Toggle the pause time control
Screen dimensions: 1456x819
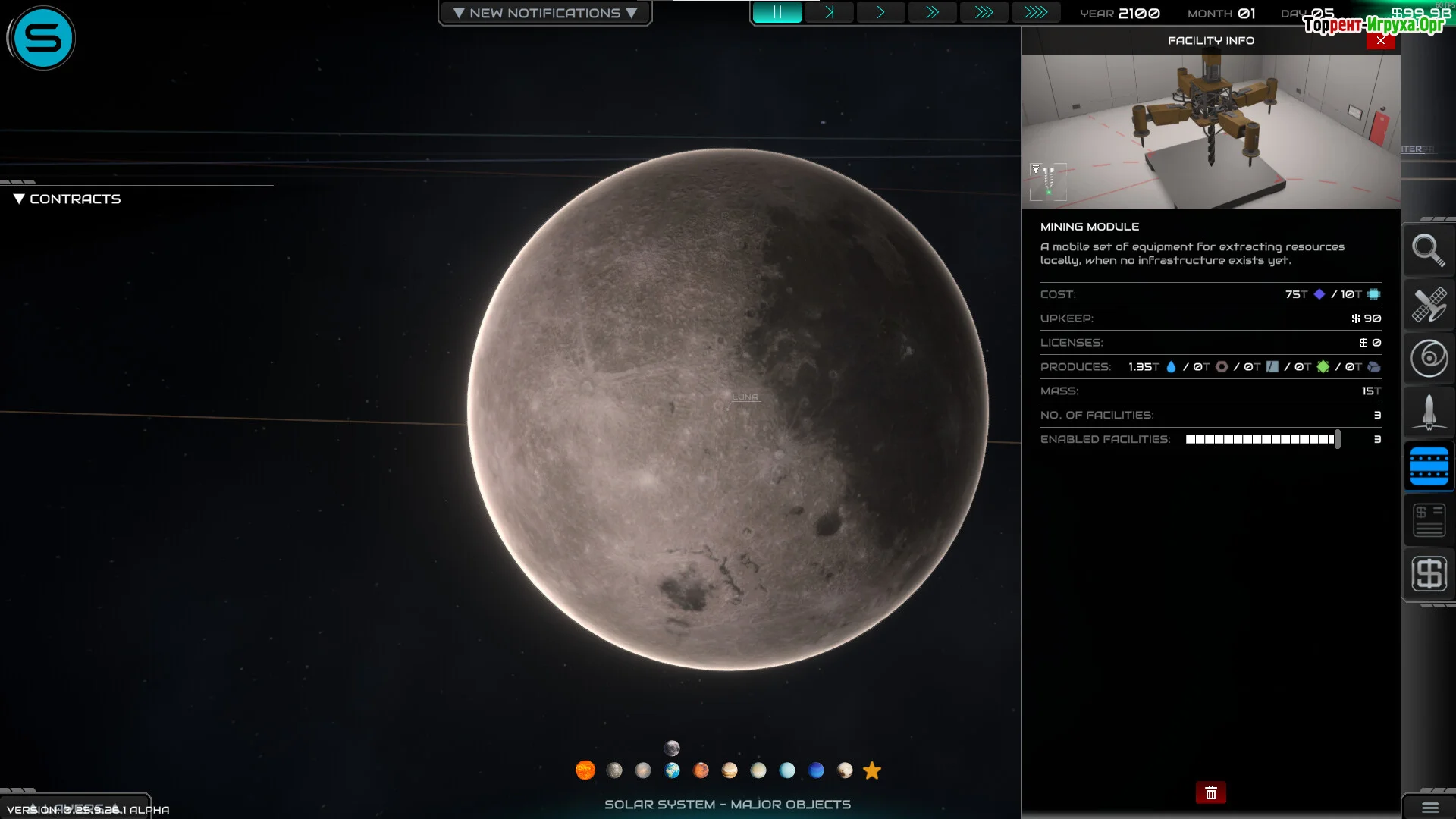point(777,13)
